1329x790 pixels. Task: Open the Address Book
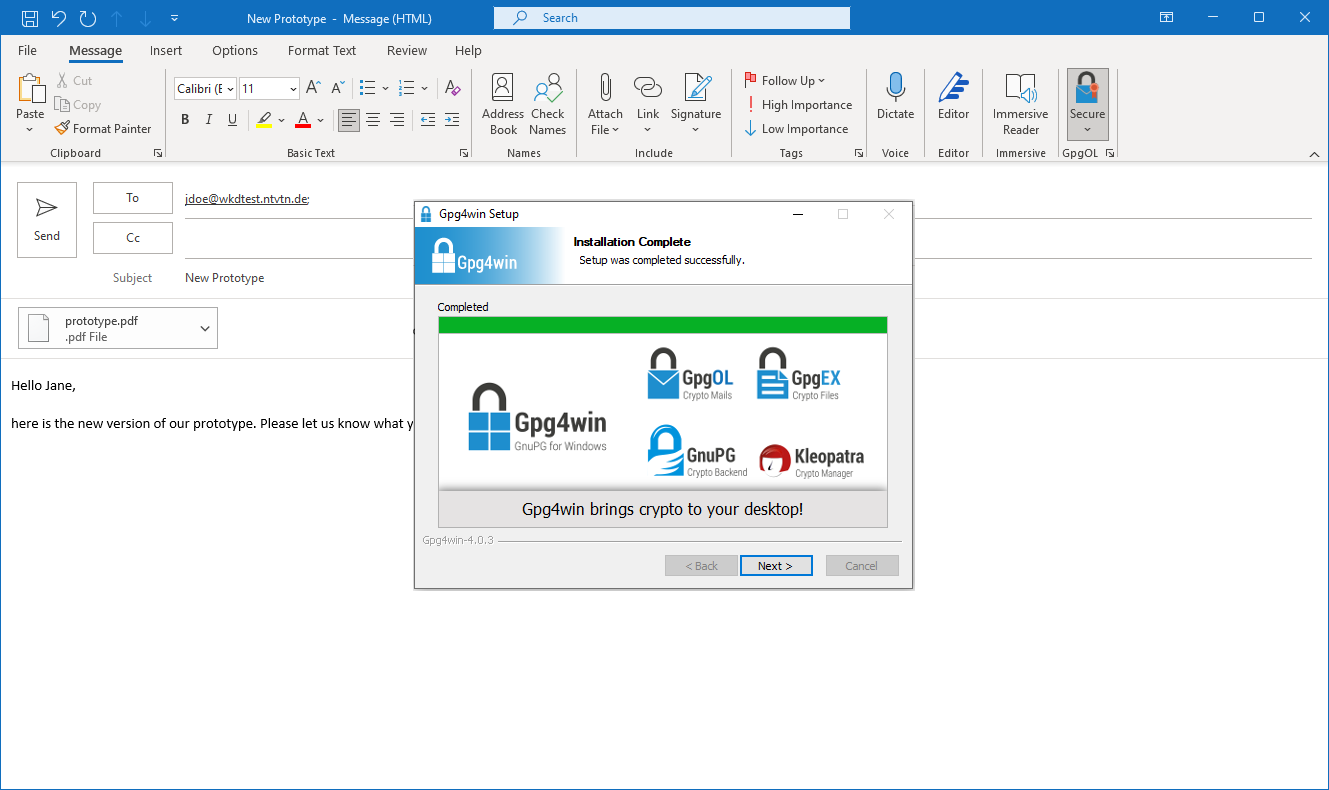point(503,104)
